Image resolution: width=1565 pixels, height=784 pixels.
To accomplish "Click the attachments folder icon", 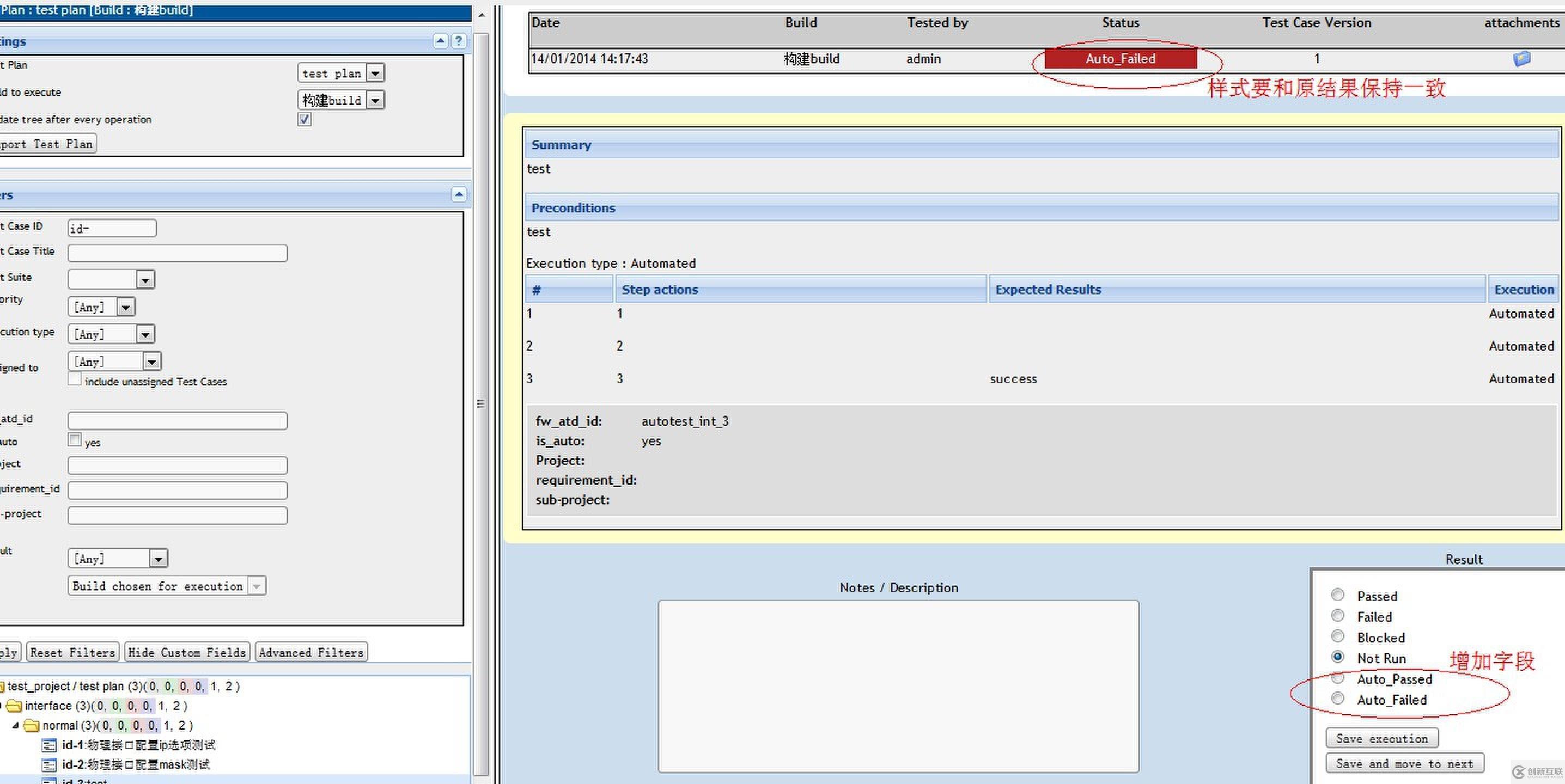I will [x=1521, y=59].
